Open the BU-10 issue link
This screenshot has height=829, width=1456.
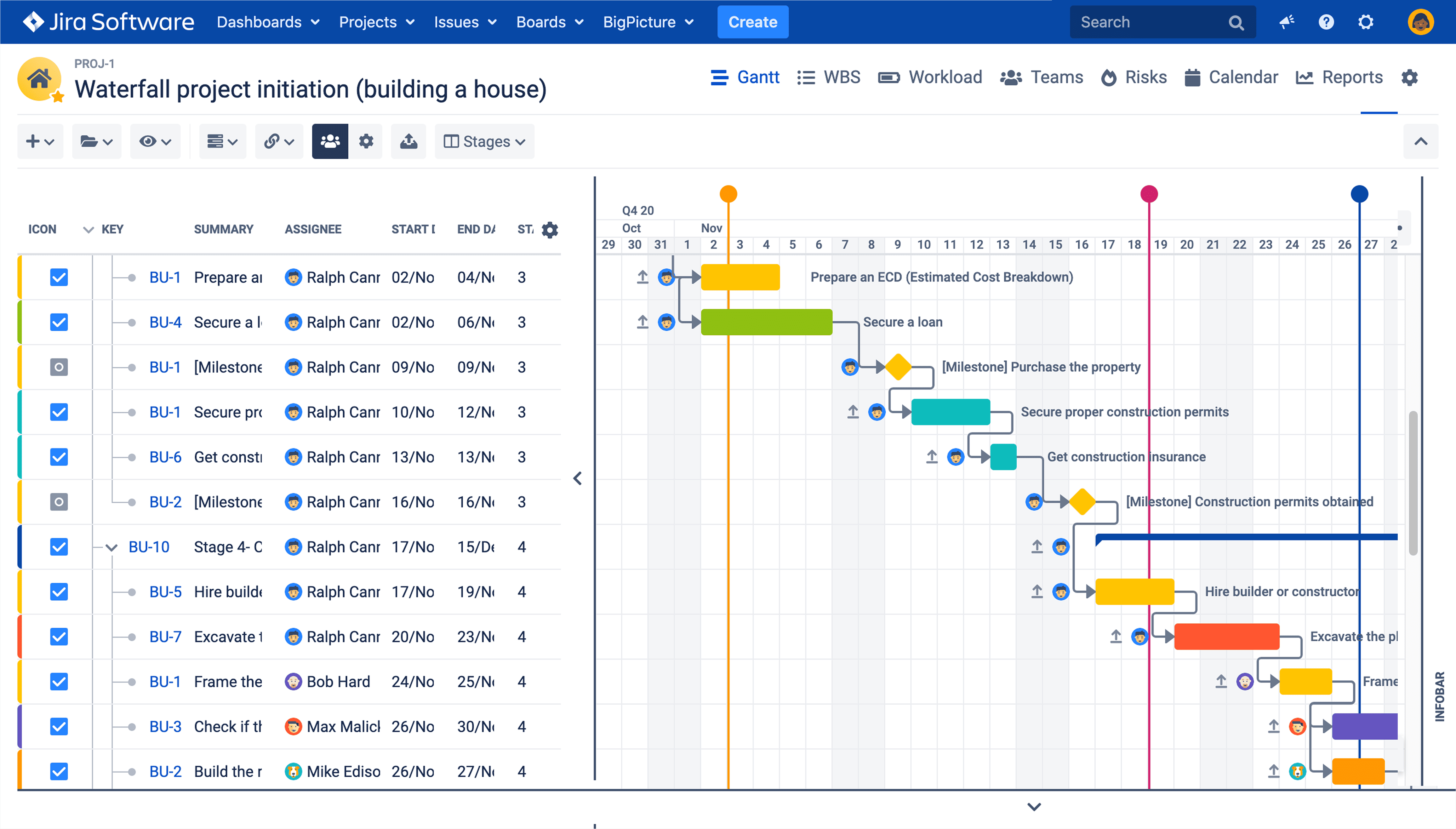(149, 547)
